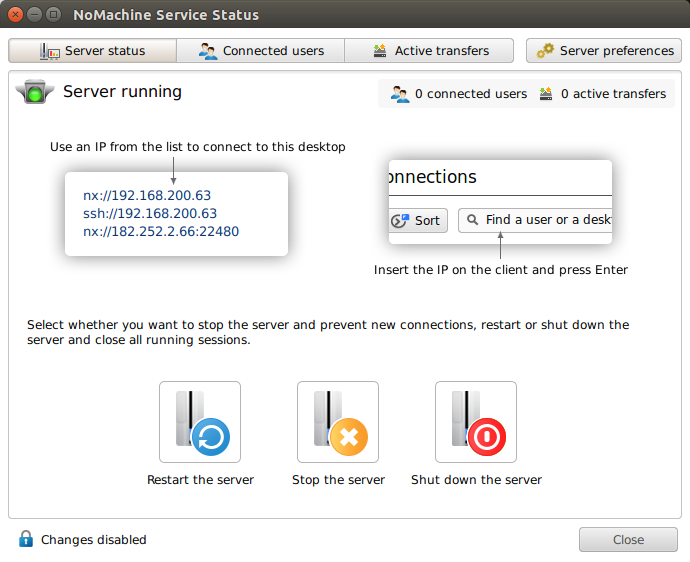
Task: Click the Close button
Action: (628, 540)
